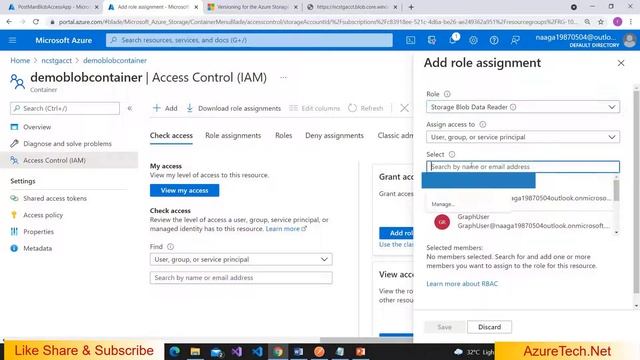Open Postman from the taskbar
The width and height of the screenshot is (640, 360).
pyautogui.click(x=319, y=351)
